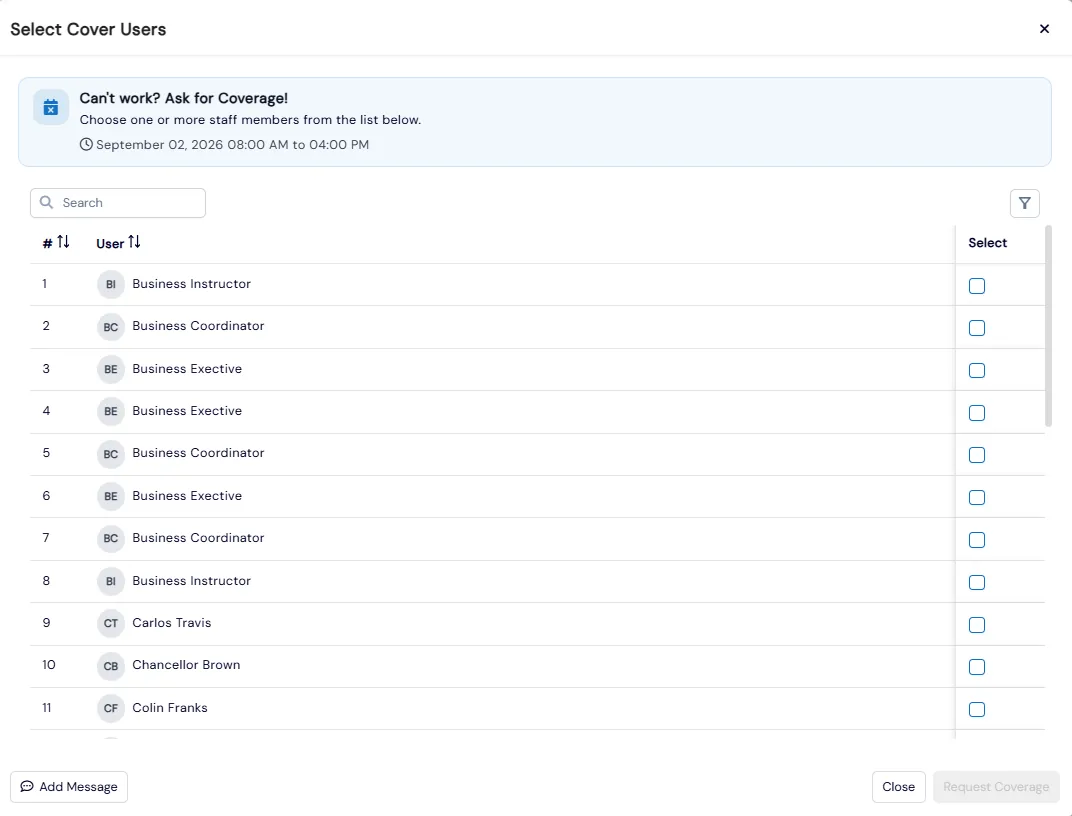Click the name Carlos Travis

click(x=172, y=623)
